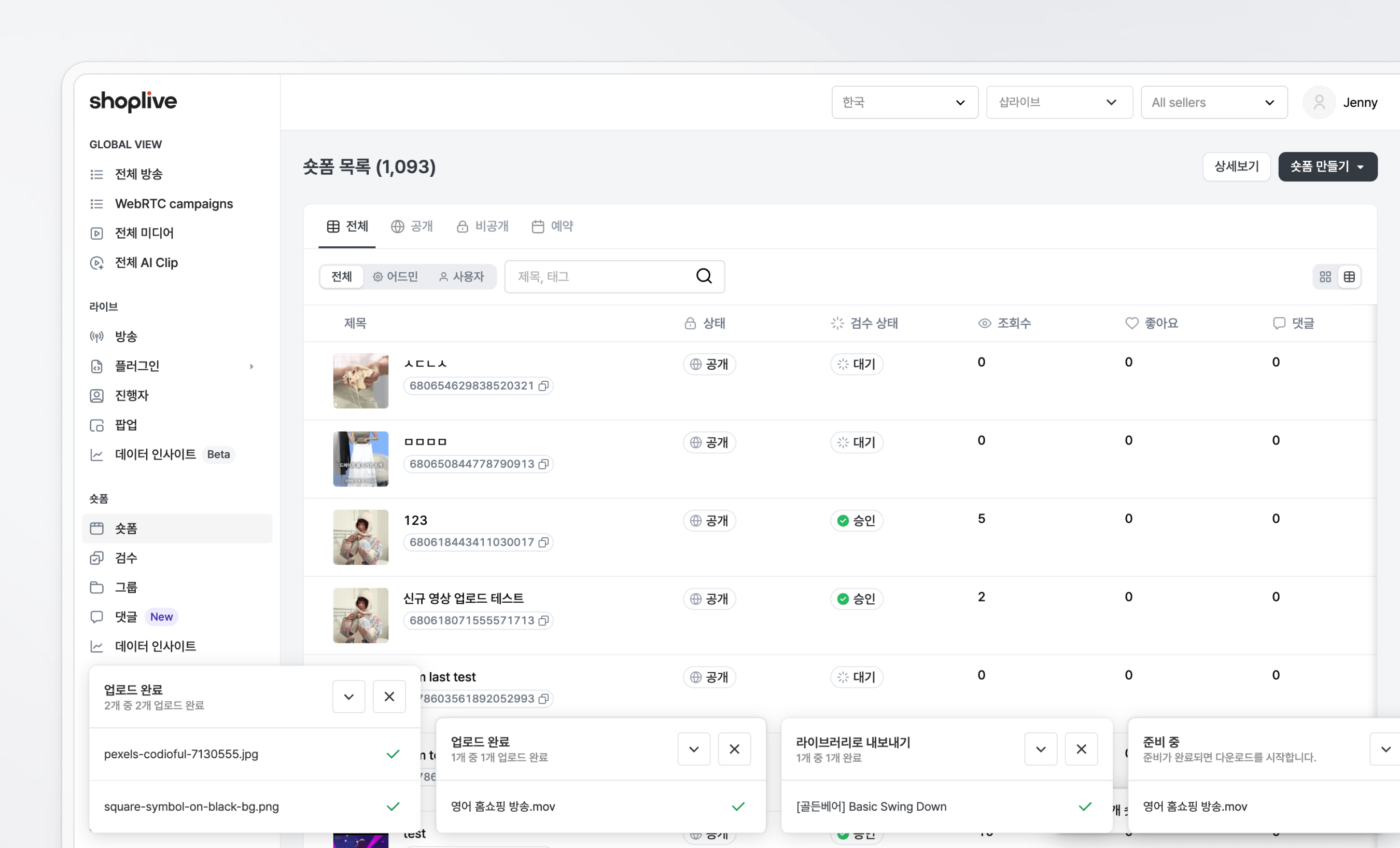Viewport: 1400px width, 848px height.
Task: Collapse the 2개 업로드 완료 panel
Action: [x=348, y=697]
